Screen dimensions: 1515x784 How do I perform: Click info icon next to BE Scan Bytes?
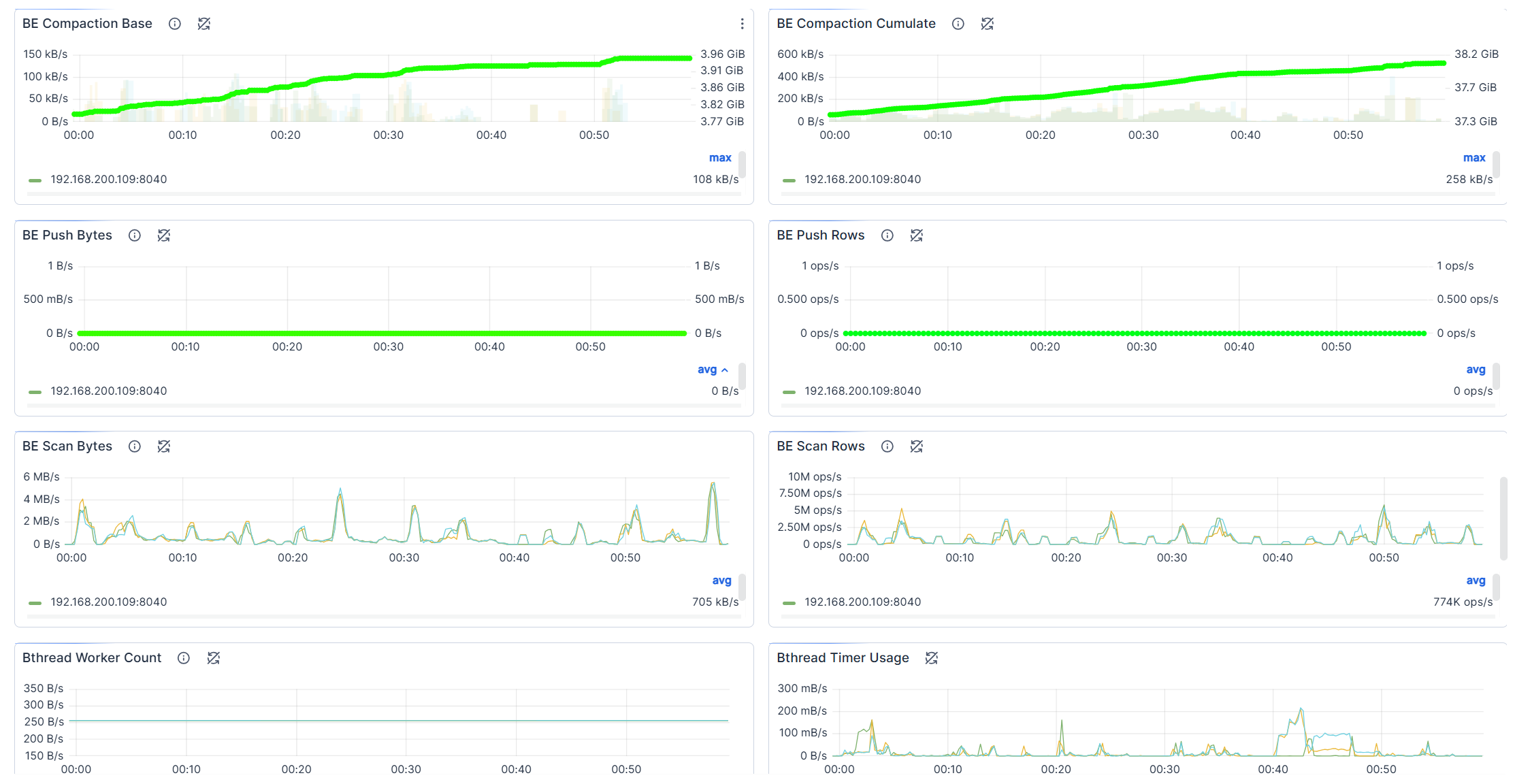(135, 446)
